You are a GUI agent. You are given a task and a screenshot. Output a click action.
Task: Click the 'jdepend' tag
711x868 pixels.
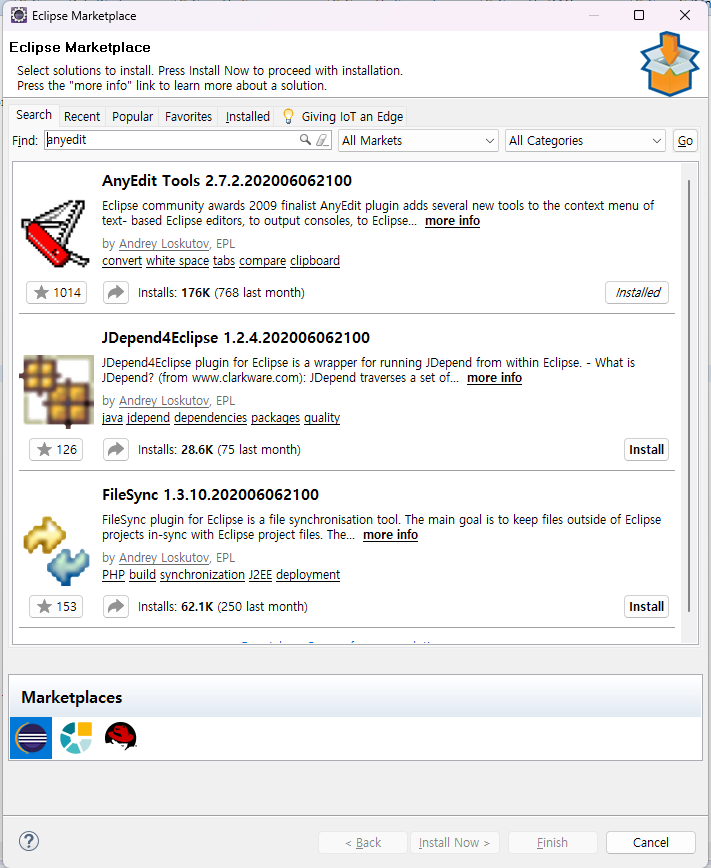(148, 418)
